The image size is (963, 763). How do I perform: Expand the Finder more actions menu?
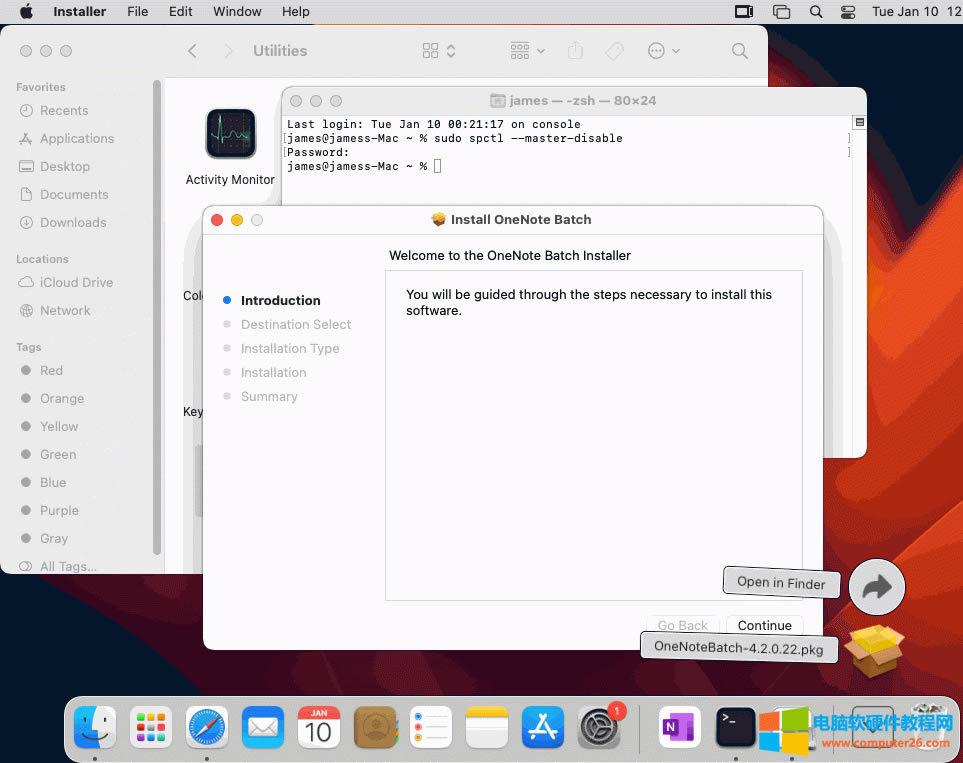(x=663, y=51)
